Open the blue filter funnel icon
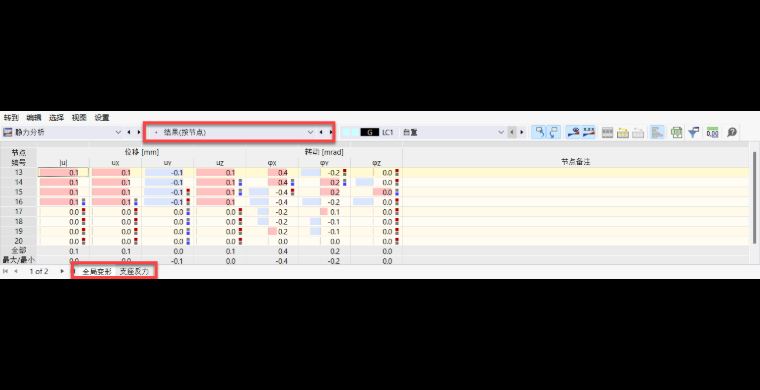This screenshot has width=760, height=390. tap(694, 132)
